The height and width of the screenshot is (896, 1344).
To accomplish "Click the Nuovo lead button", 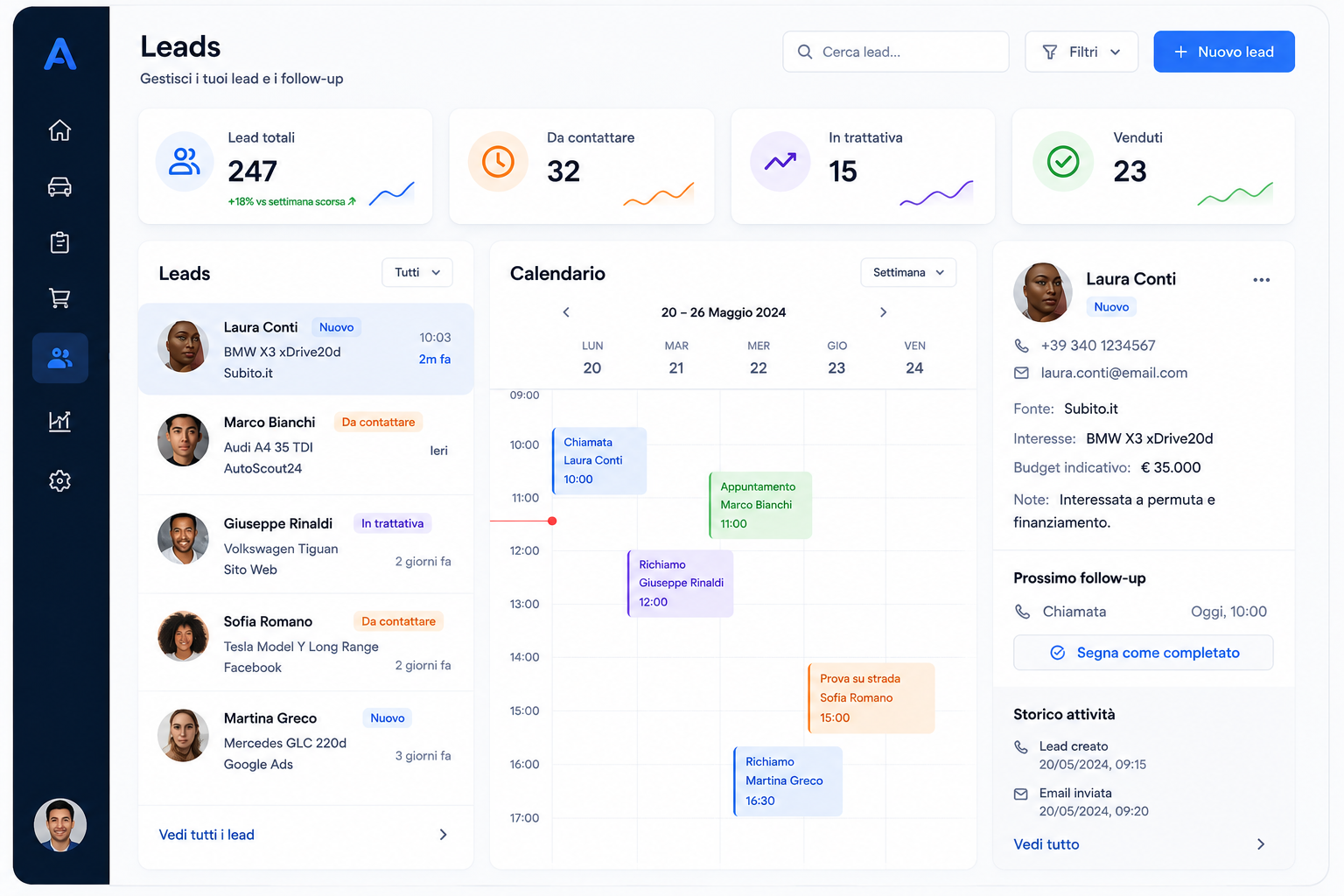I will 1224,52.
